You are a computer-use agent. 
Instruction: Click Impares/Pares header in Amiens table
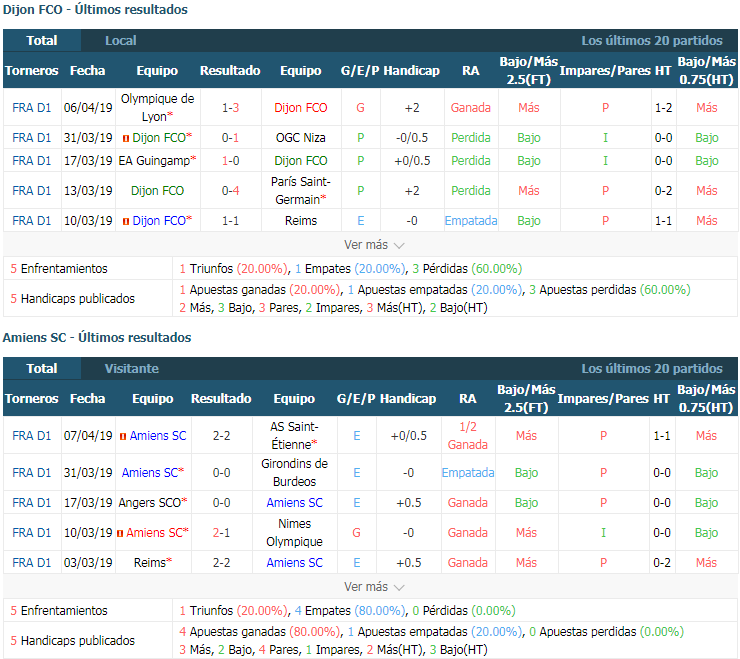pyautogui.click(x=602, y=398)
